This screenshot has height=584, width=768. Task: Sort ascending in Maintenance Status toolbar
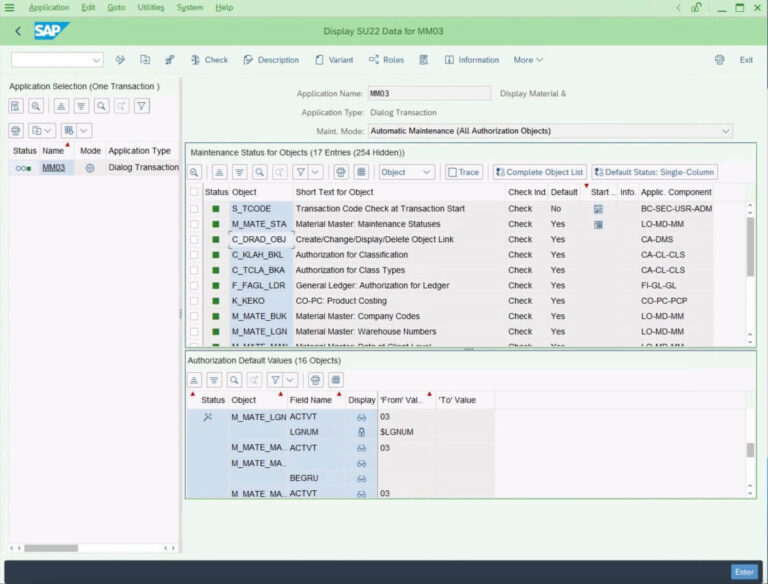(x=219, y=172)
